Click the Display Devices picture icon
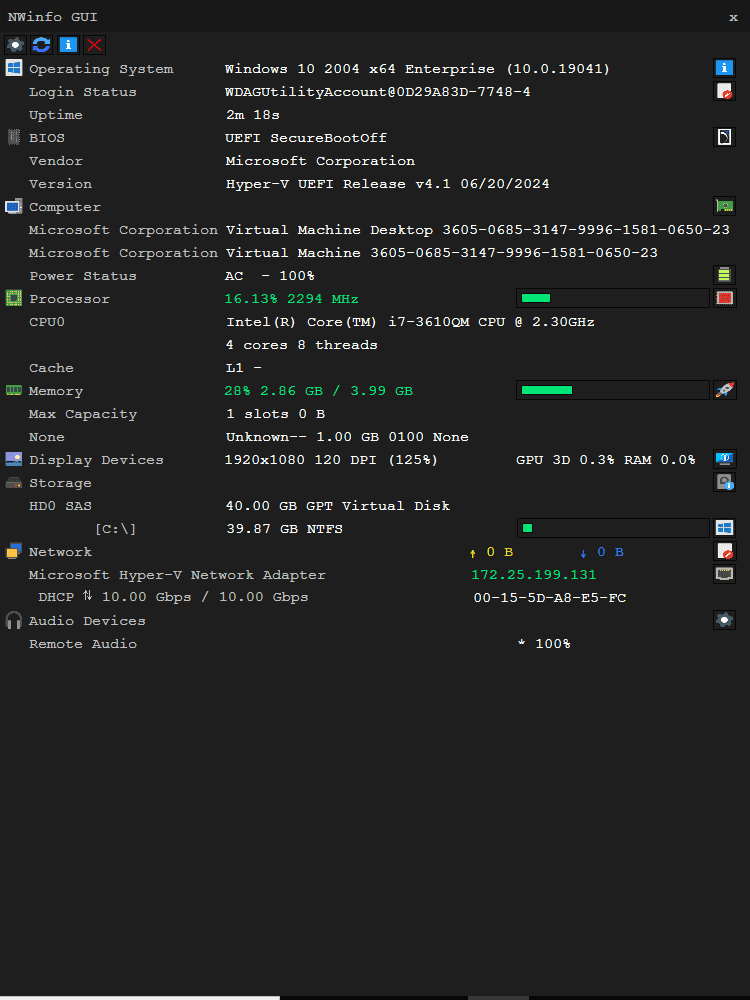This screenshot has height=1000, width=750. pyautogui.click(x=14, y=459)
